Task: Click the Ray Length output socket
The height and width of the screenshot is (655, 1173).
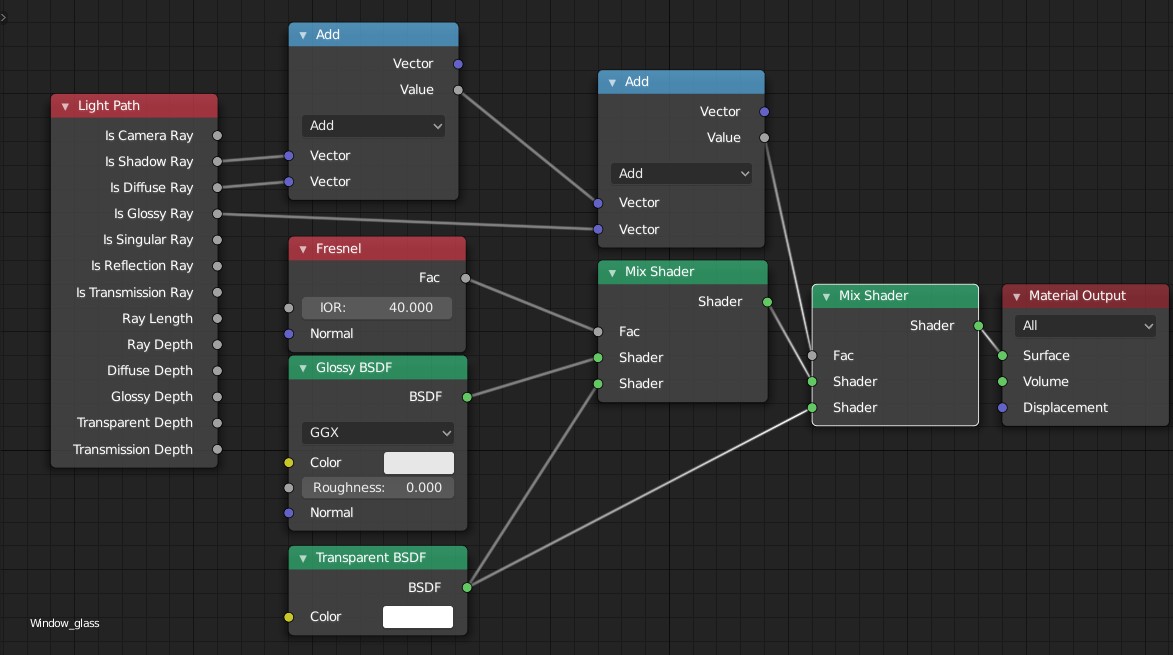Action: tap(217, 318)
